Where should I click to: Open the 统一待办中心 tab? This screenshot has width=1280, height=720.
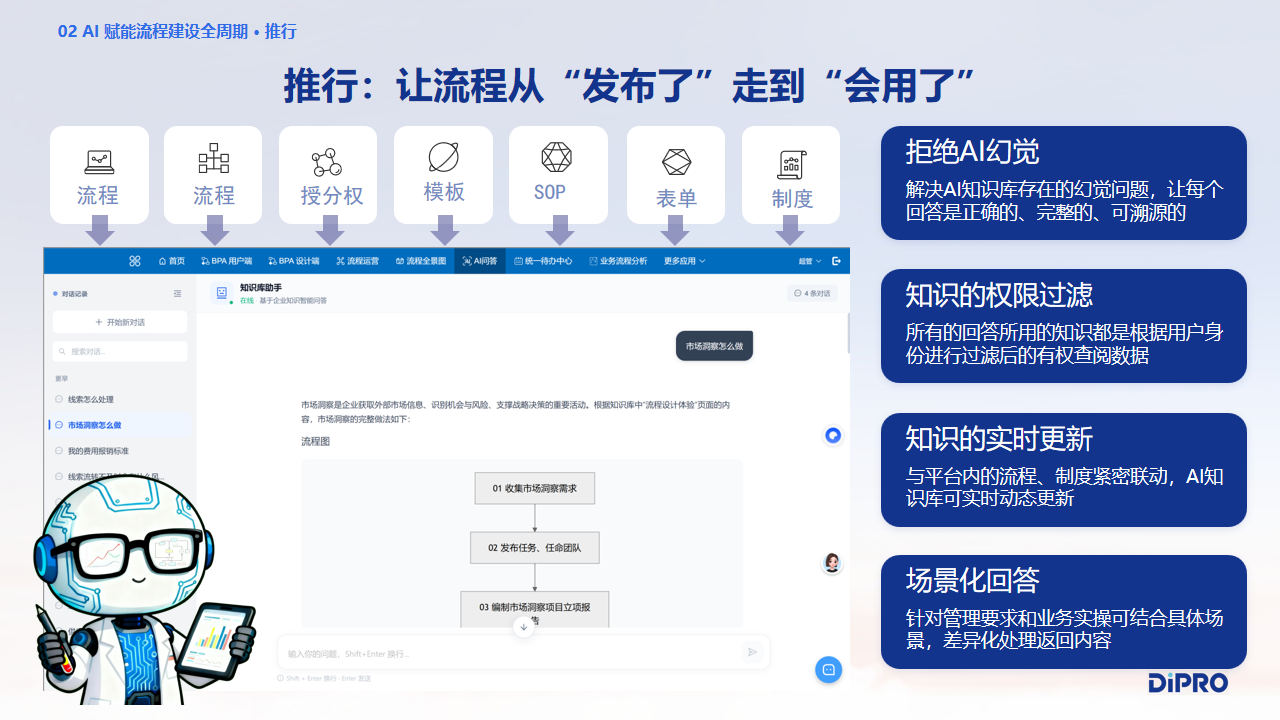543,261
